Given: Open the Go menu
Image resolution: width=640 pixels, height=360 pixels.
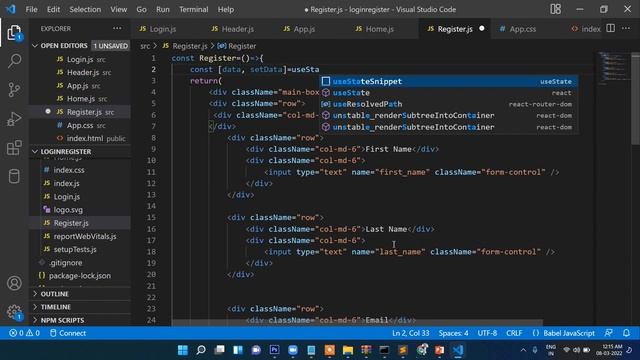Looking at the screenshot, I should (x=141, y=9).
